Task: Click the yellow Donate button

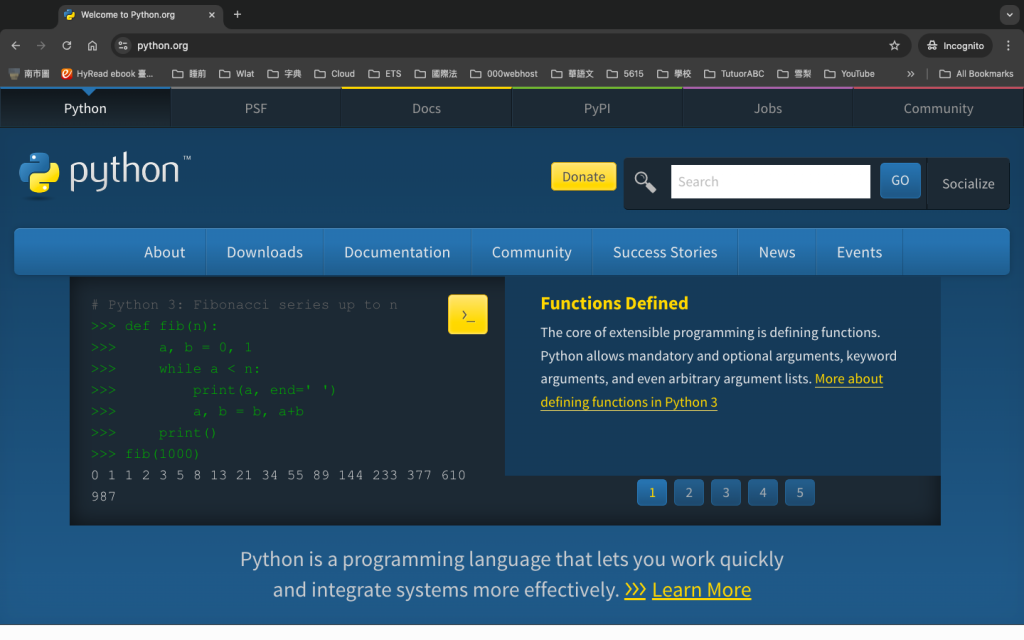Action: pos(583,177)
